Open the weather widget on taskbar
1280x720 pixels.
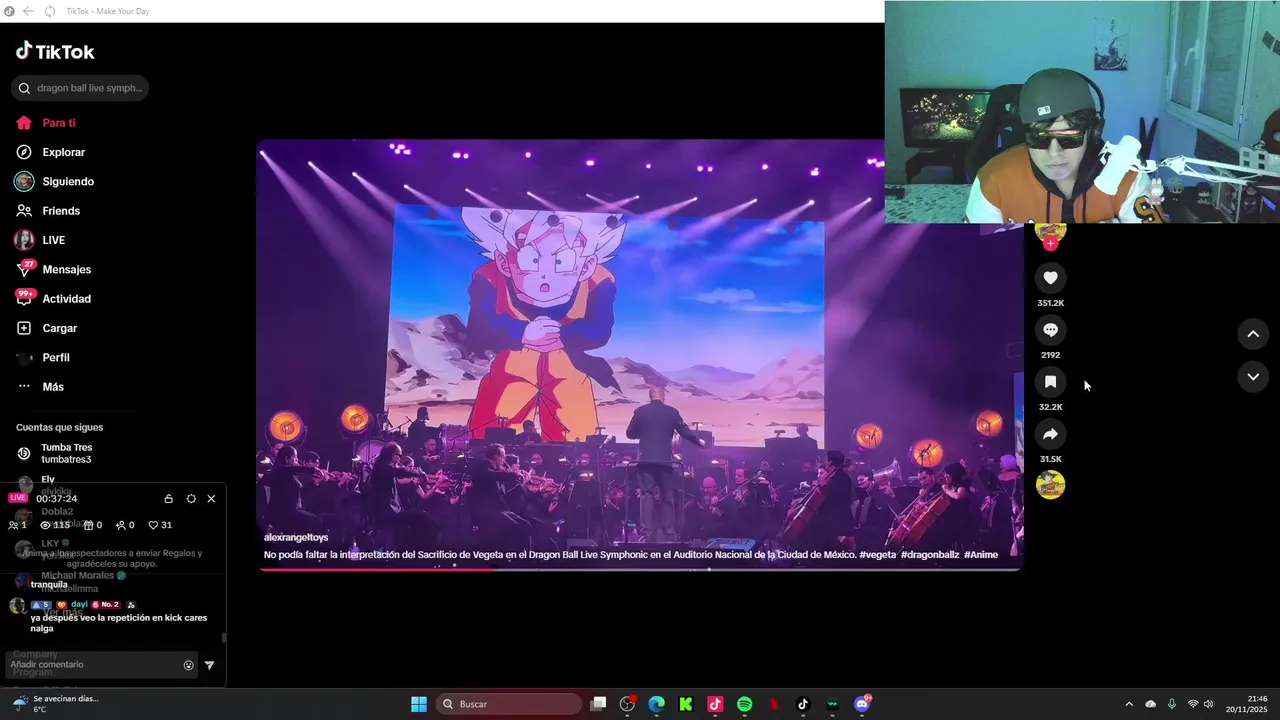coord(56,704)
